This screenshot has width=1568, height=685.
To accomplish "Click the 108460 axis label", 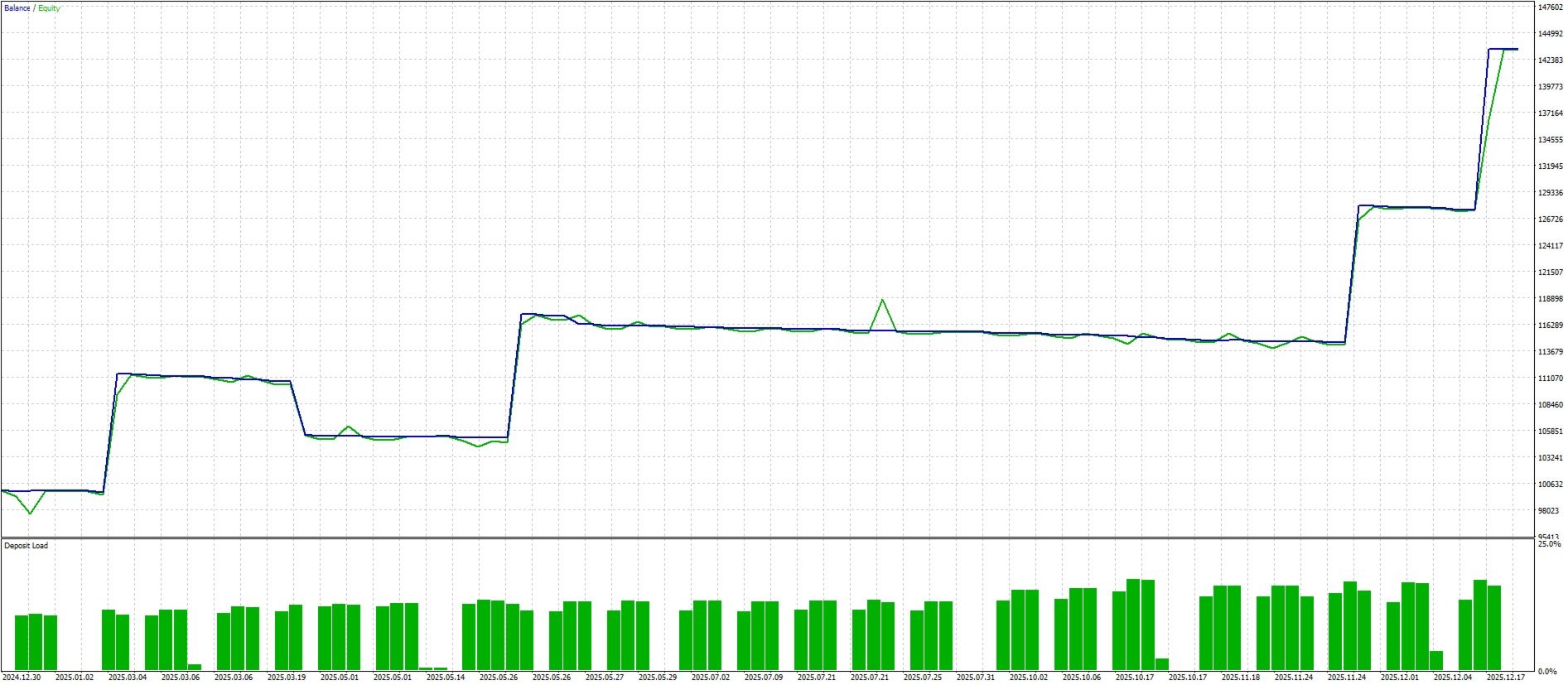I will 1550,405.
